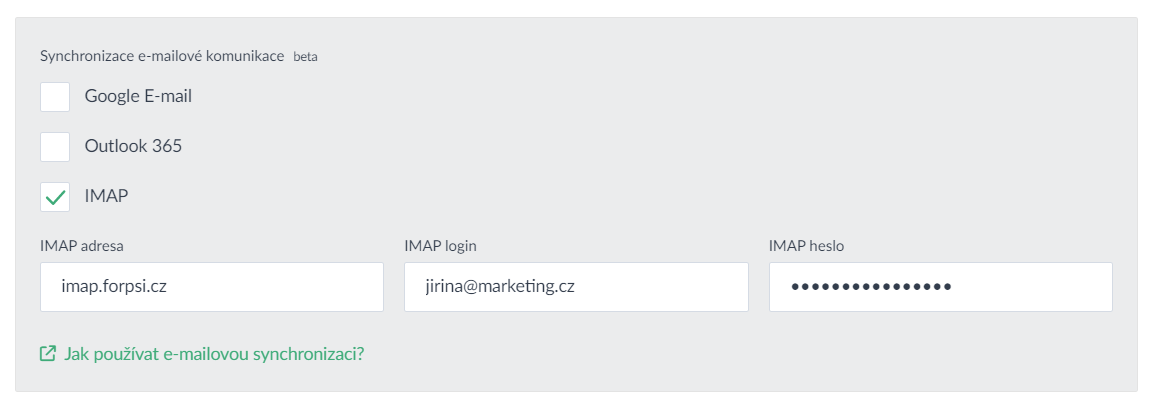Click the Google E-mail label text
The width and height of the screenshot is (1154, 404).
[138, 97]
